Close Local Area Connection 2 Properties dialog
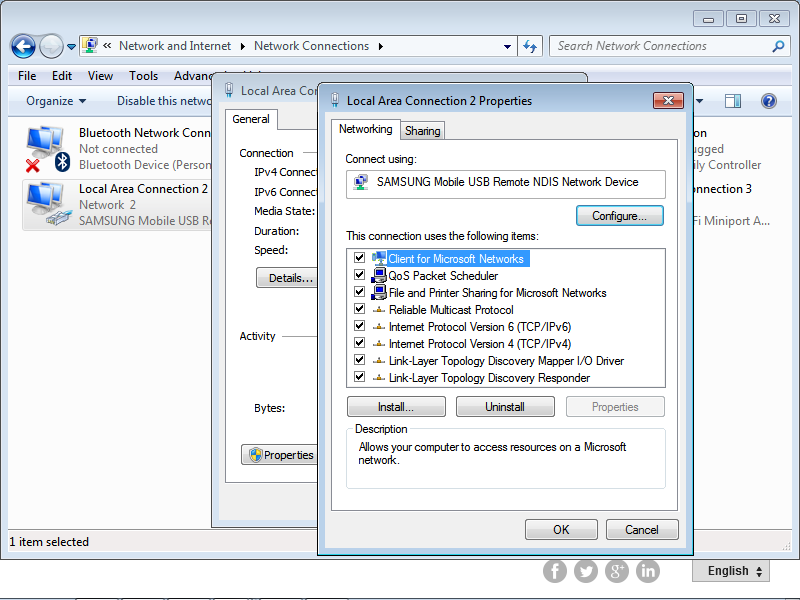 [668, 101]
